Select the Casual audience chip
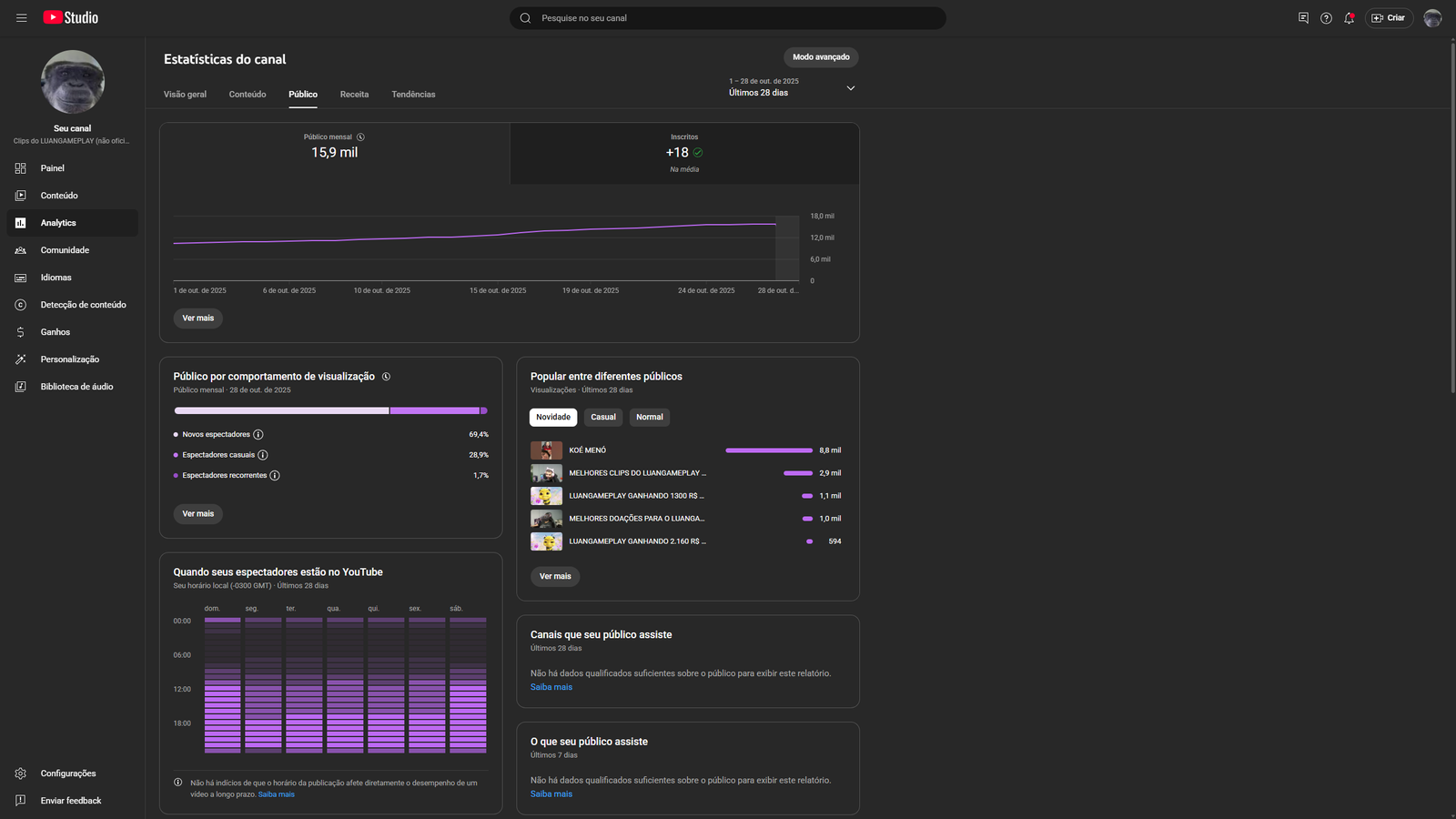This screenshot has width=1456, height=819. pyautogui.click(x=603, y=418)
